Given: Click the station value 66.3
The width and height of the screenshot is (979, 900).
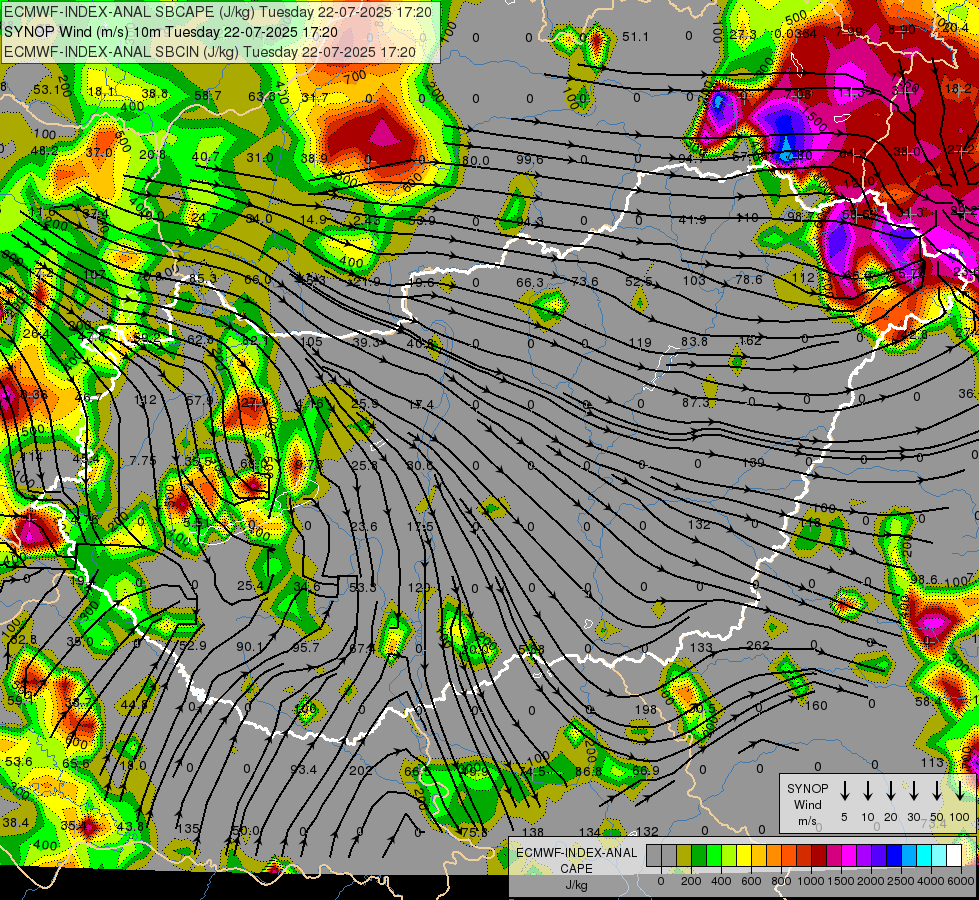Looking at the screenshot, I should tap(530, 283).
